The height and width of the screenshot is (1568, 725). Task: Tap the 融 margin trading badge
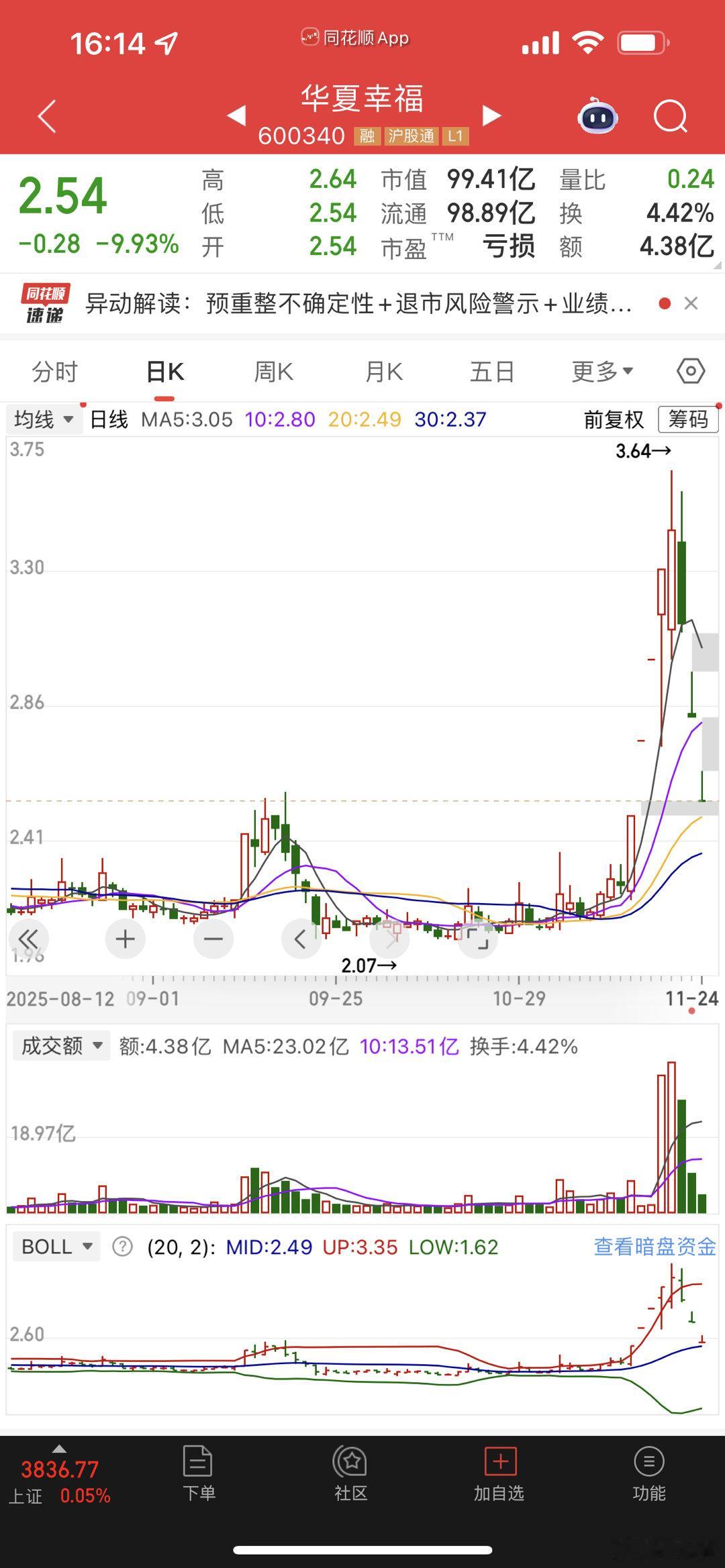coord(367,136)
